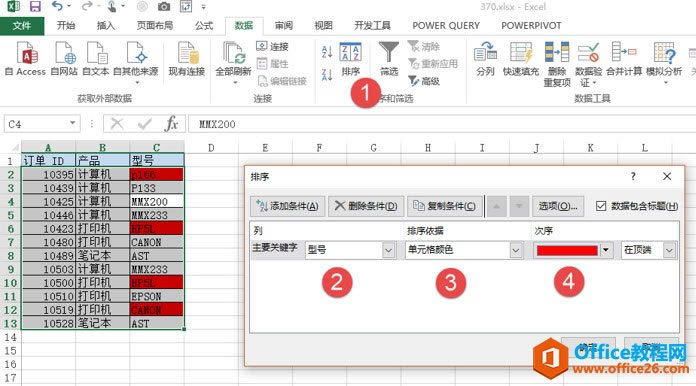
Task: Switch to POWER QUERY tab
Action: point(446,26)
